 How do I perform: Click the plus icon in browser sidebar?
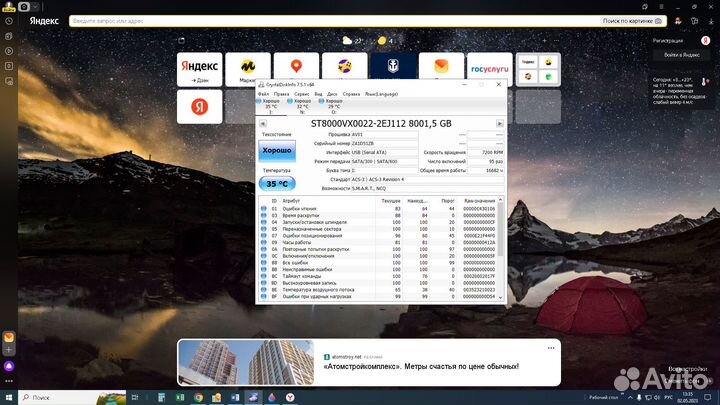9,350
